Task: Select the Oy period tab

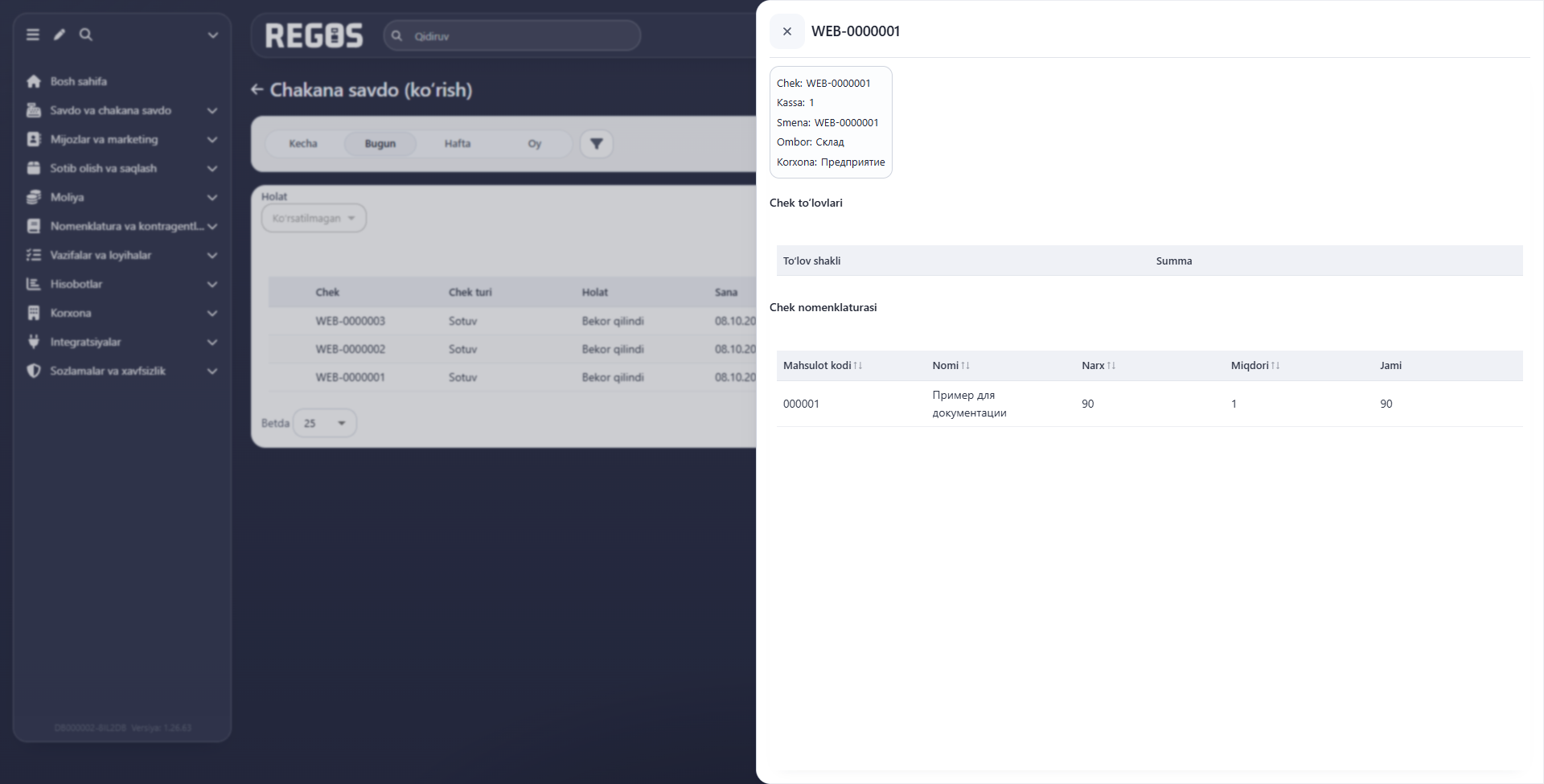Action: click(535, 144)
